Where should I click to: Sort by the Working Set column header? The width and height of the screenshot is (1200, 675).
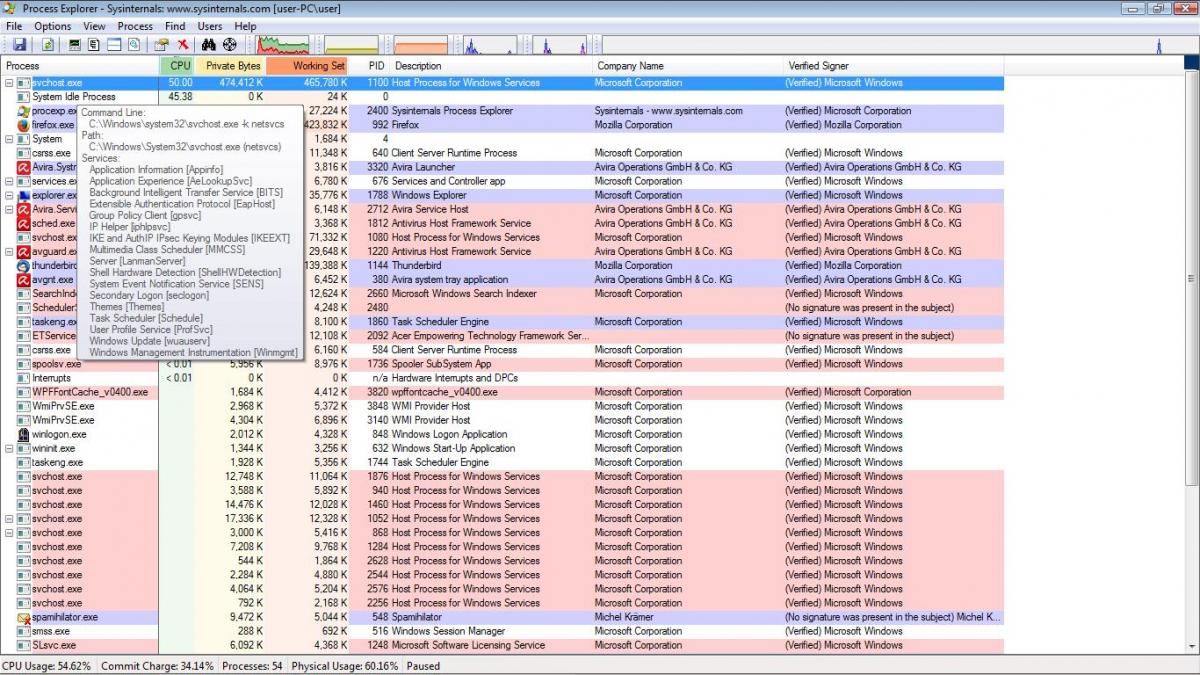point(308,66)
